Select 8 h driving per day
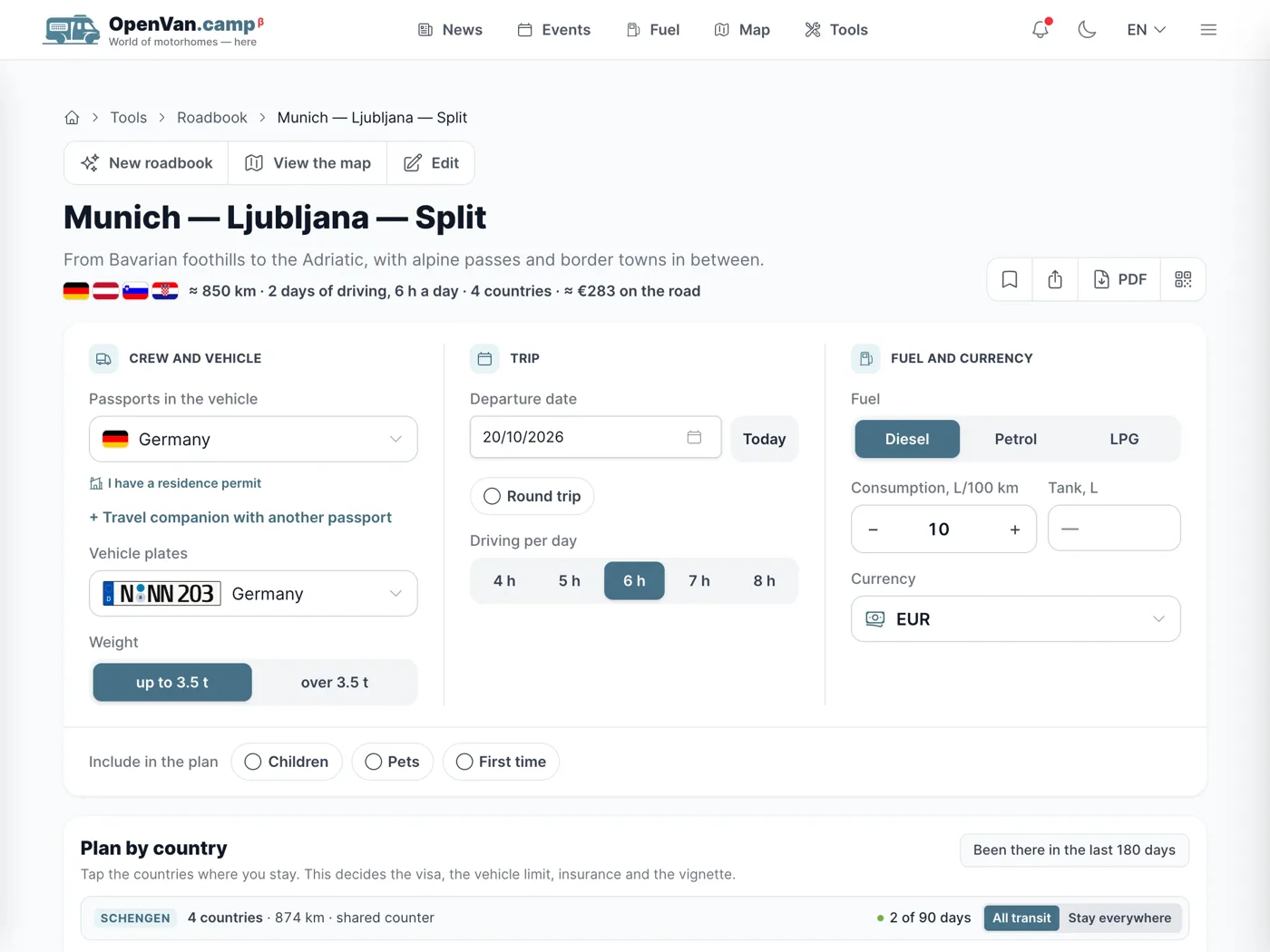 click(x=765, y=581)
